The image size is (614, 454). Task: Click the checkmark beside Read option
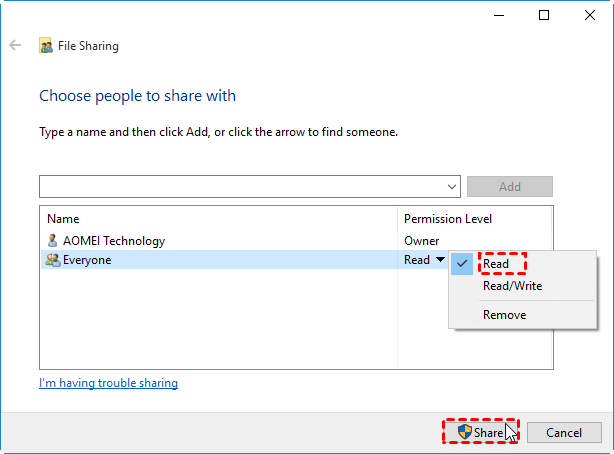(x=464, y=265)
